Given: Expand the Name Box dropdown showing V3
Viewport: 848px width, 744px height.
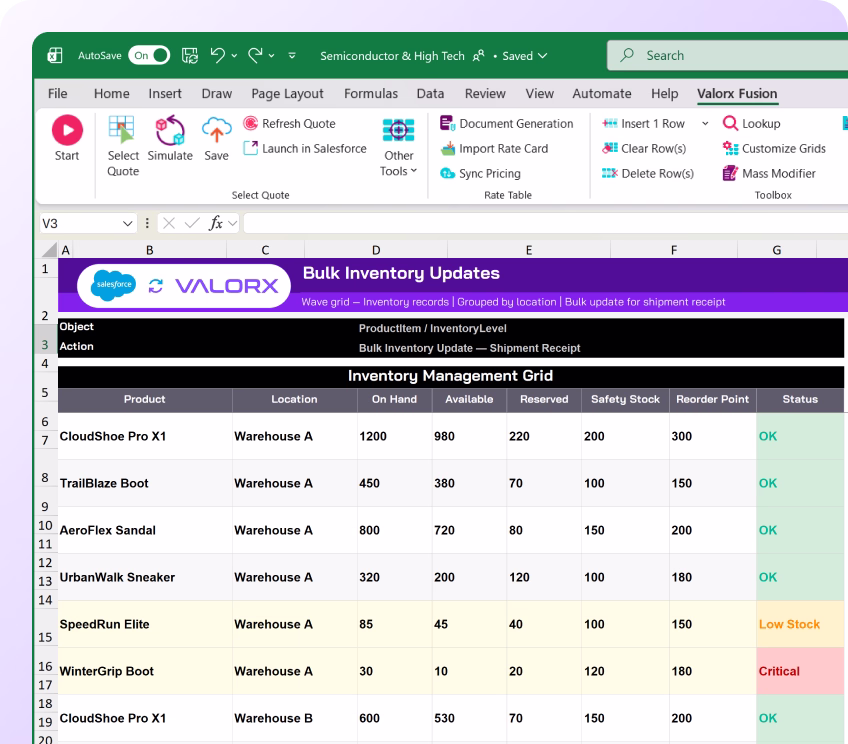Looking at the screenshot, I should coord(128,223).
